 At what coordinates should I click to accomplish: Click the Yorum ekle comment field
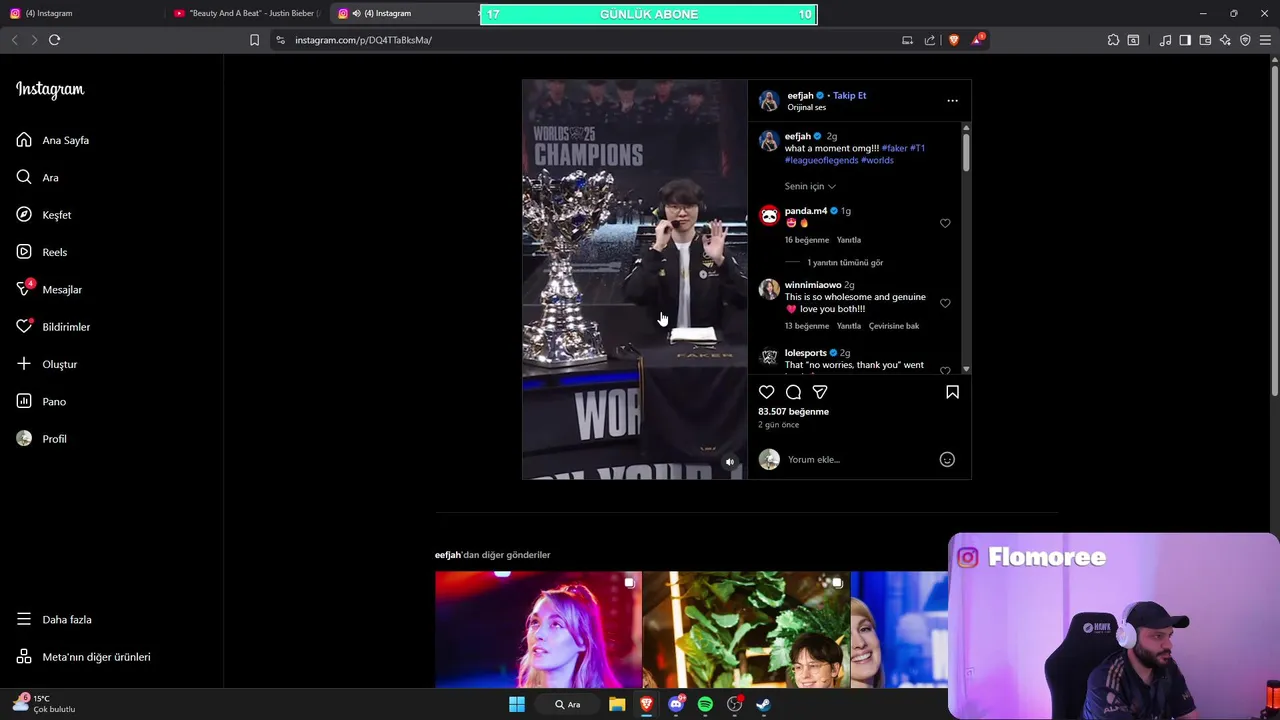(860, 459)
